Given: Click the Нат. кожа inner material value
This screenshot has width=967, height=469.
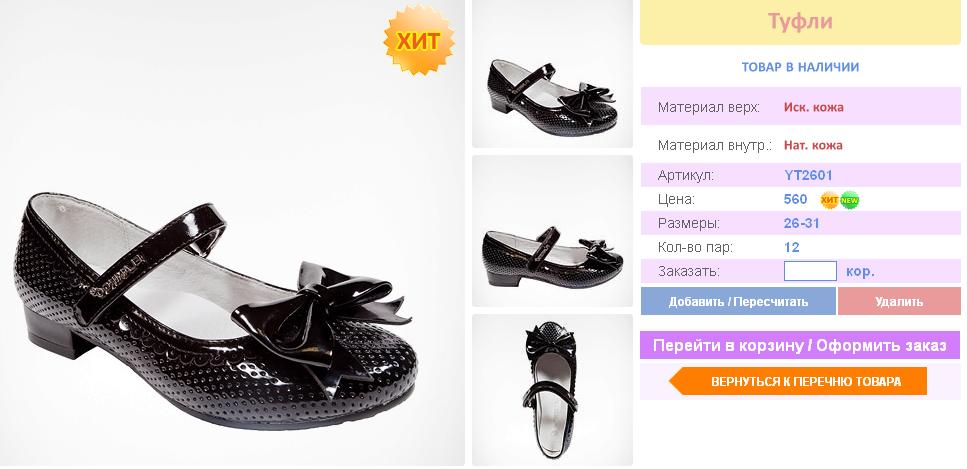Looking at the screenshot, I should [813, 146].
